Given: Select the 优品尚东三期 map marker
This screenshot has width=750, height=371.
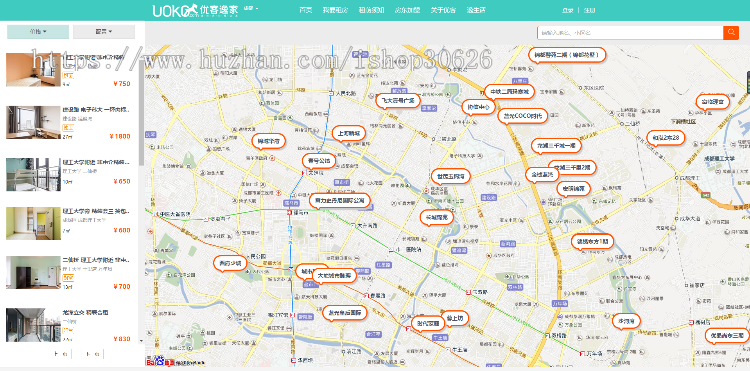Looking at the screenshot, I should [x=727, y=335].
